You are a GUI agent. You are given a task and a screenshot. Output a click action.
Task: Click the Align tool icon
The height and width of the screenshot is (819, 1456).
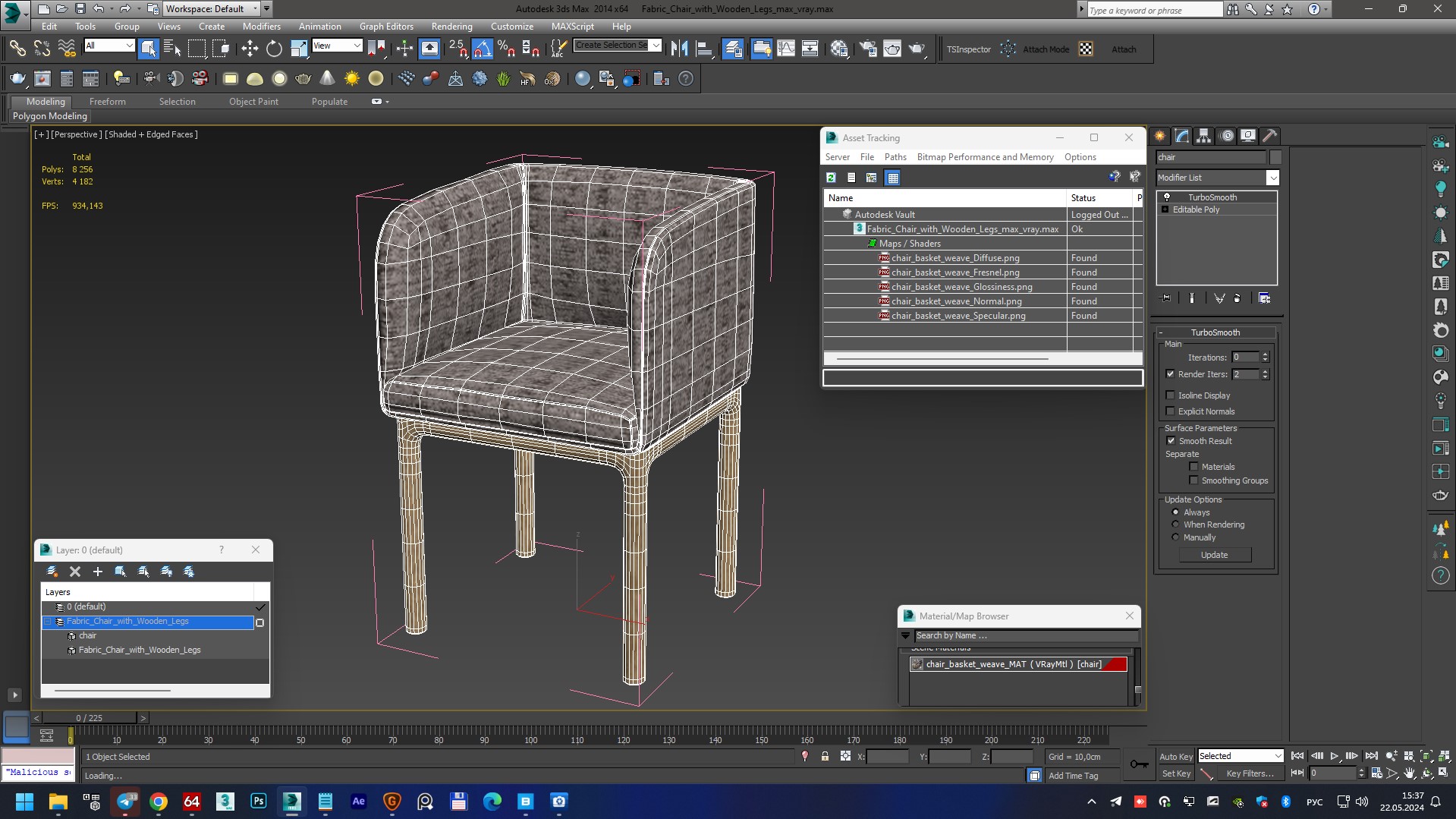point(704,49)
